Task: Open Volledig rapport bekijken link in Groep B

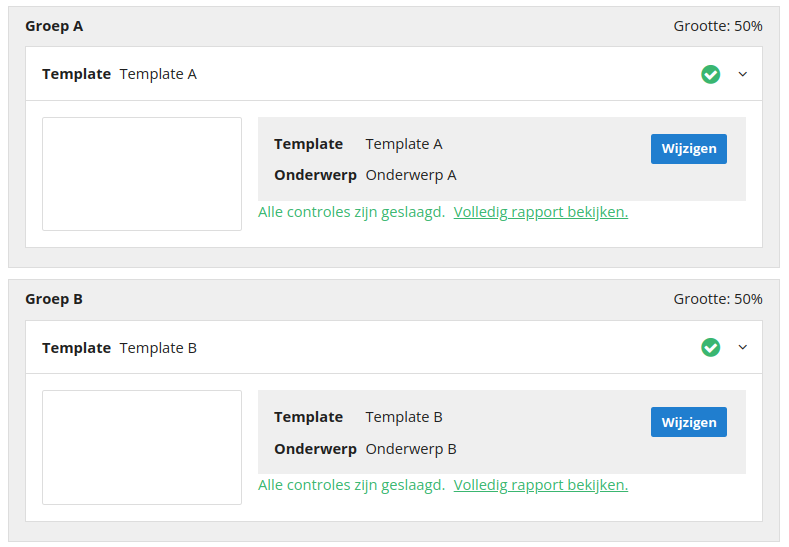Action: (541, 485)
